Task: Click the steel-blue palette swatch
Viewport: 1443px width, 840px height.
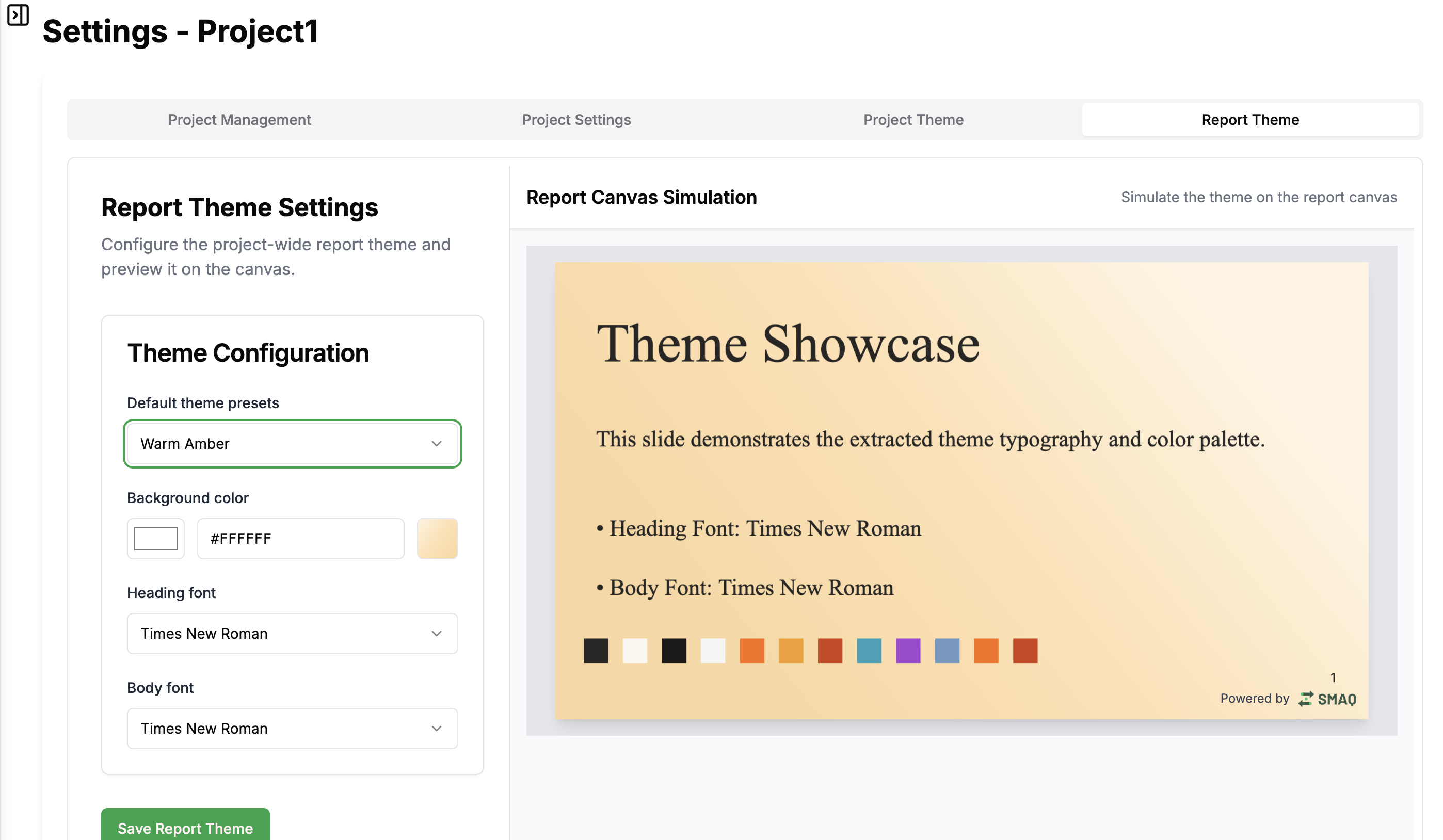Action: click(x=947, y=651)
